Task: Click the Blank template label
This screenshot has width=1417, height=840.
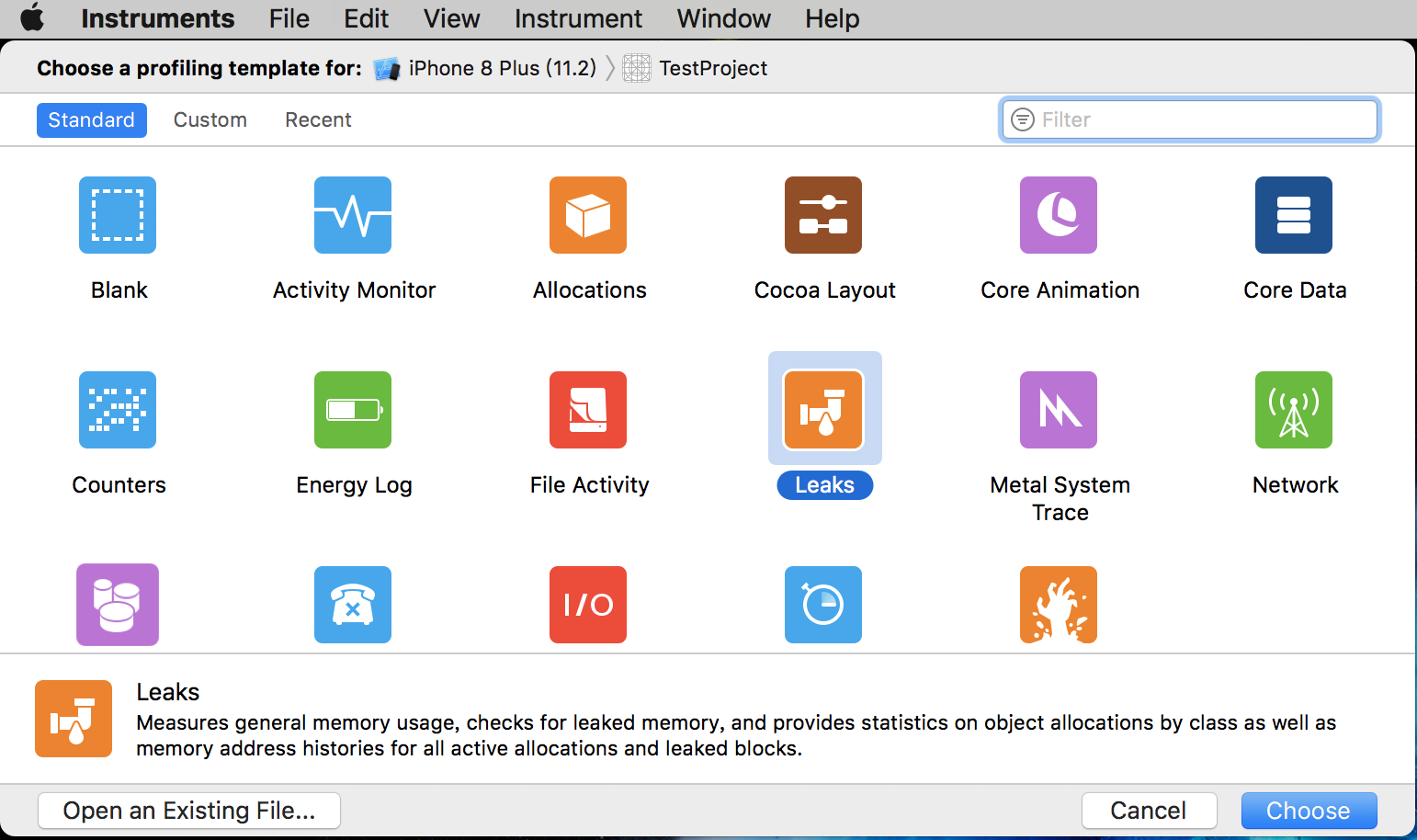Action: [119, 290]
